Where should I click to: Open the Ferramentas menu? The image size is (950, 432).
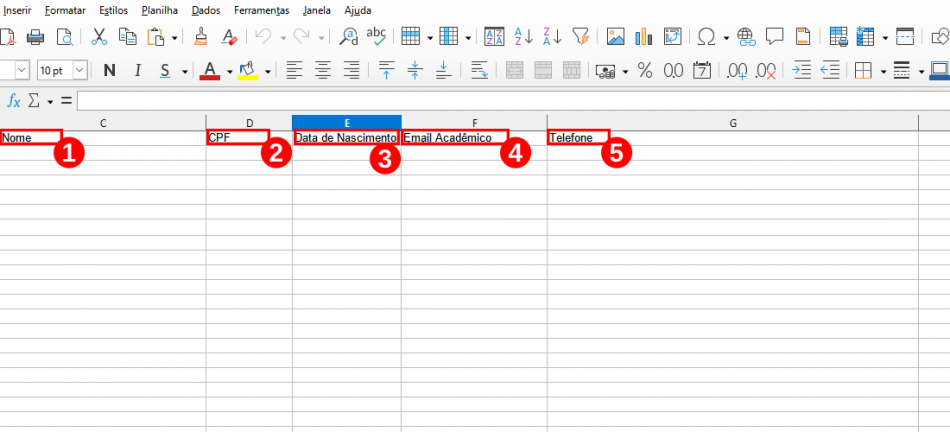tap(262, 10)
